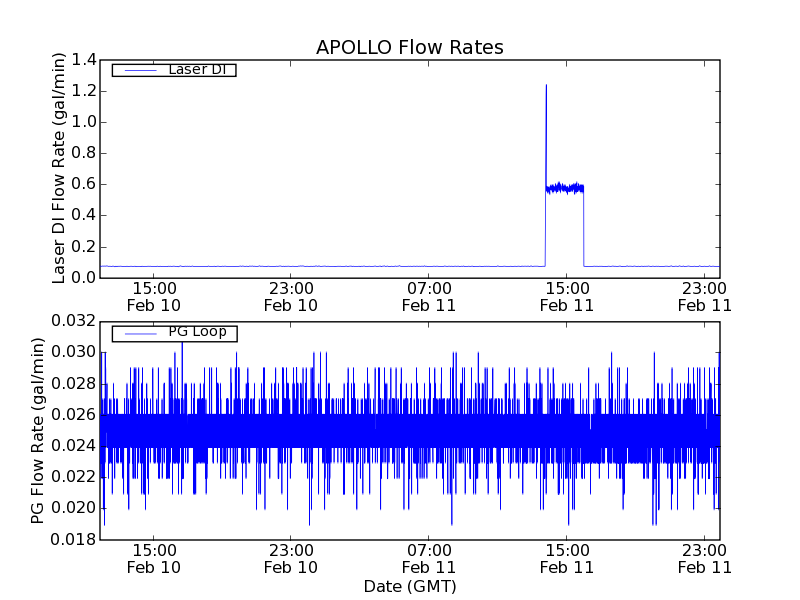Click the APOLLO Flow Rates chart title
The height and width of the screenshot is (600, 800).
point(409,47)
